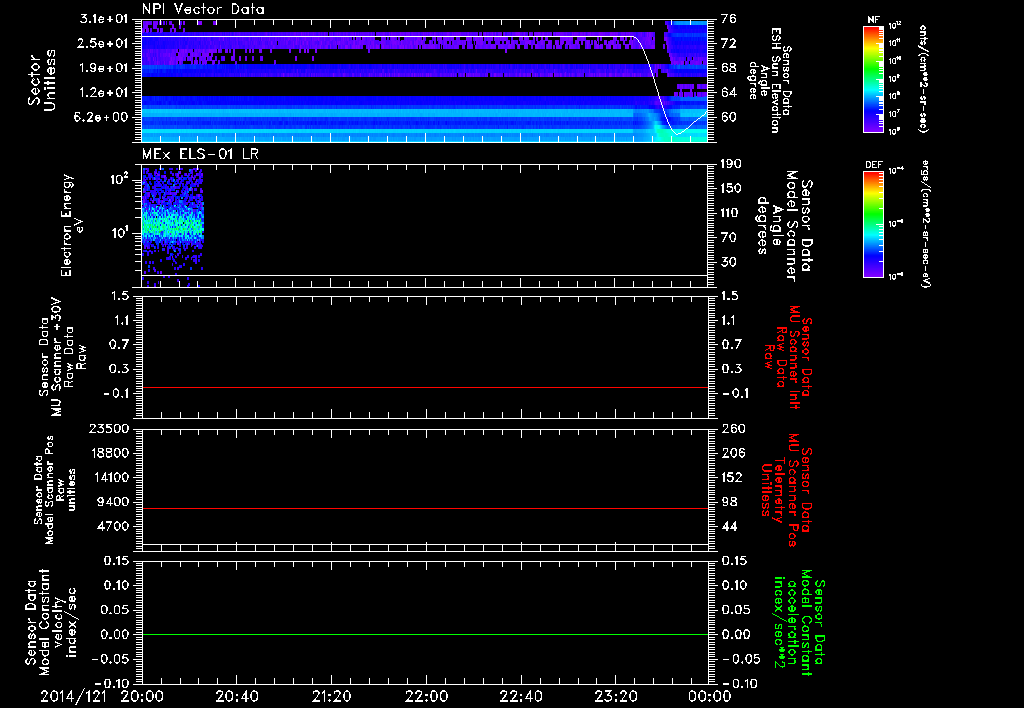
Task: Click the white sun elevation curve dip
Action: [x=677, y=133]
